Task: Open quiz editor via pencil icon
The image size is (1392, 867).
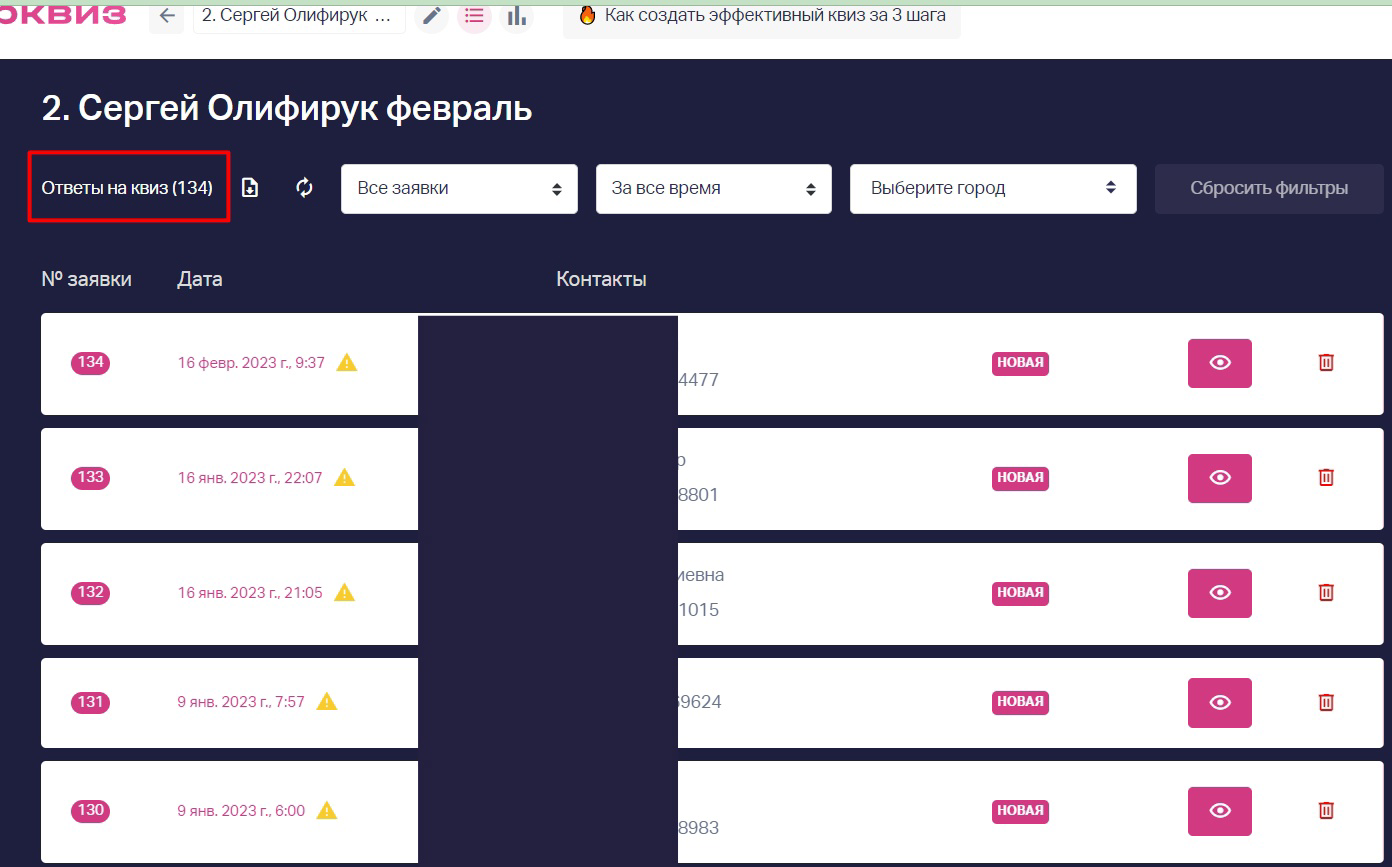Action: pyautogui.click(x=432, y=16)
